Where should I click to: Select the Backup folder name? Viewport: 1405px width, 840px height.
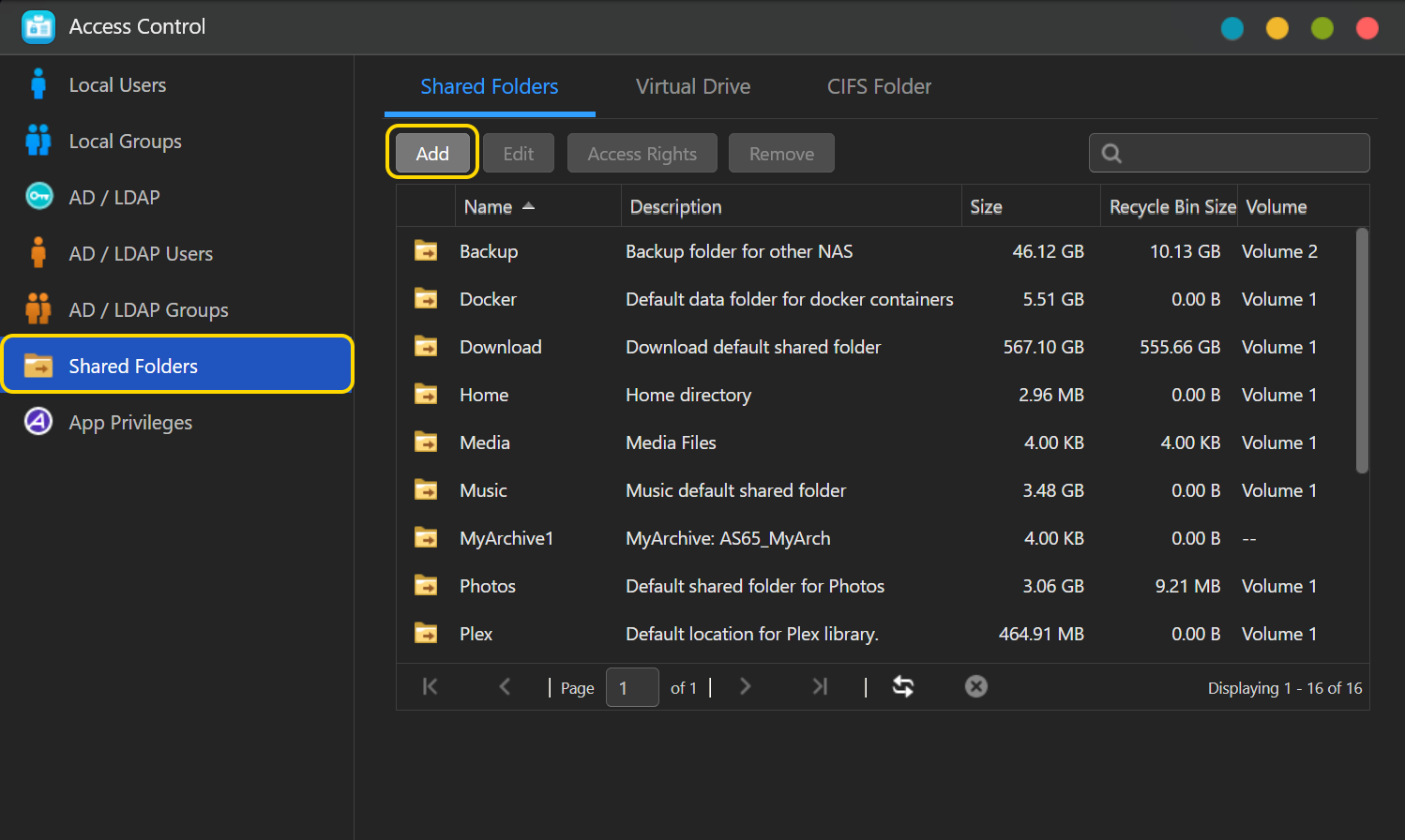tap(489, 251)
